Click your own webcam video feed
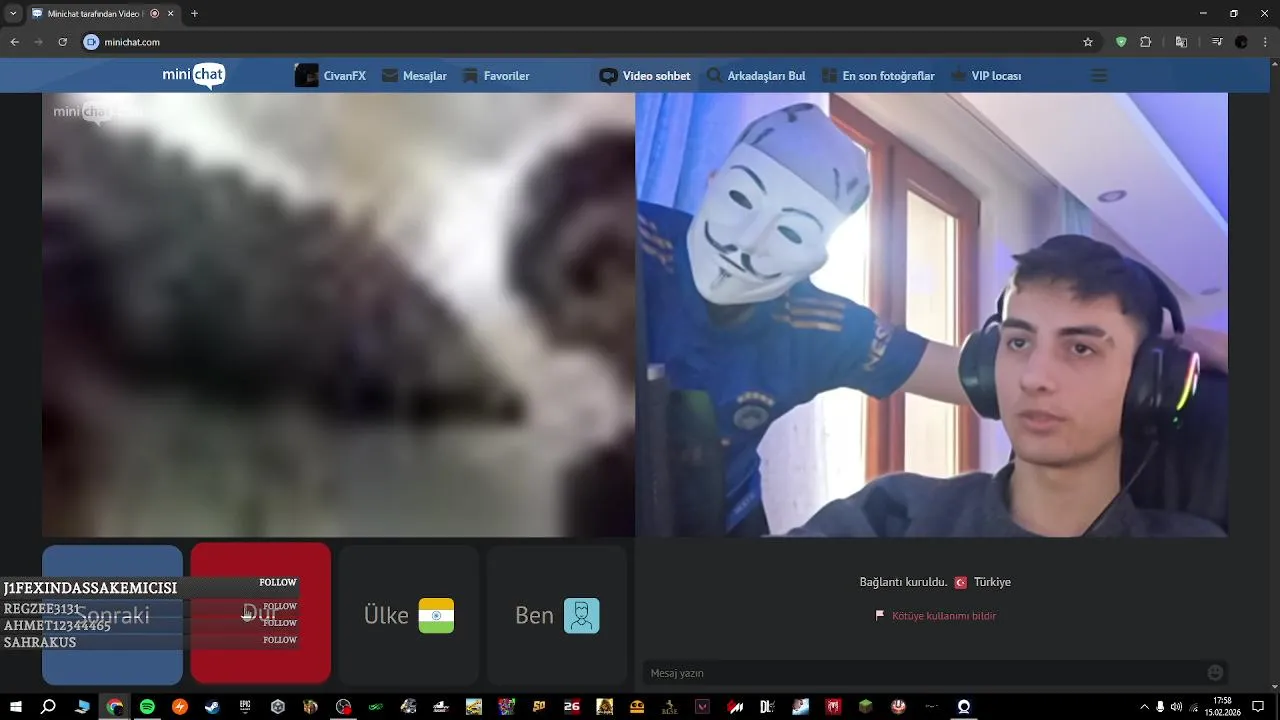Viewport: 1280px width, 720px height. pos(932,315)
